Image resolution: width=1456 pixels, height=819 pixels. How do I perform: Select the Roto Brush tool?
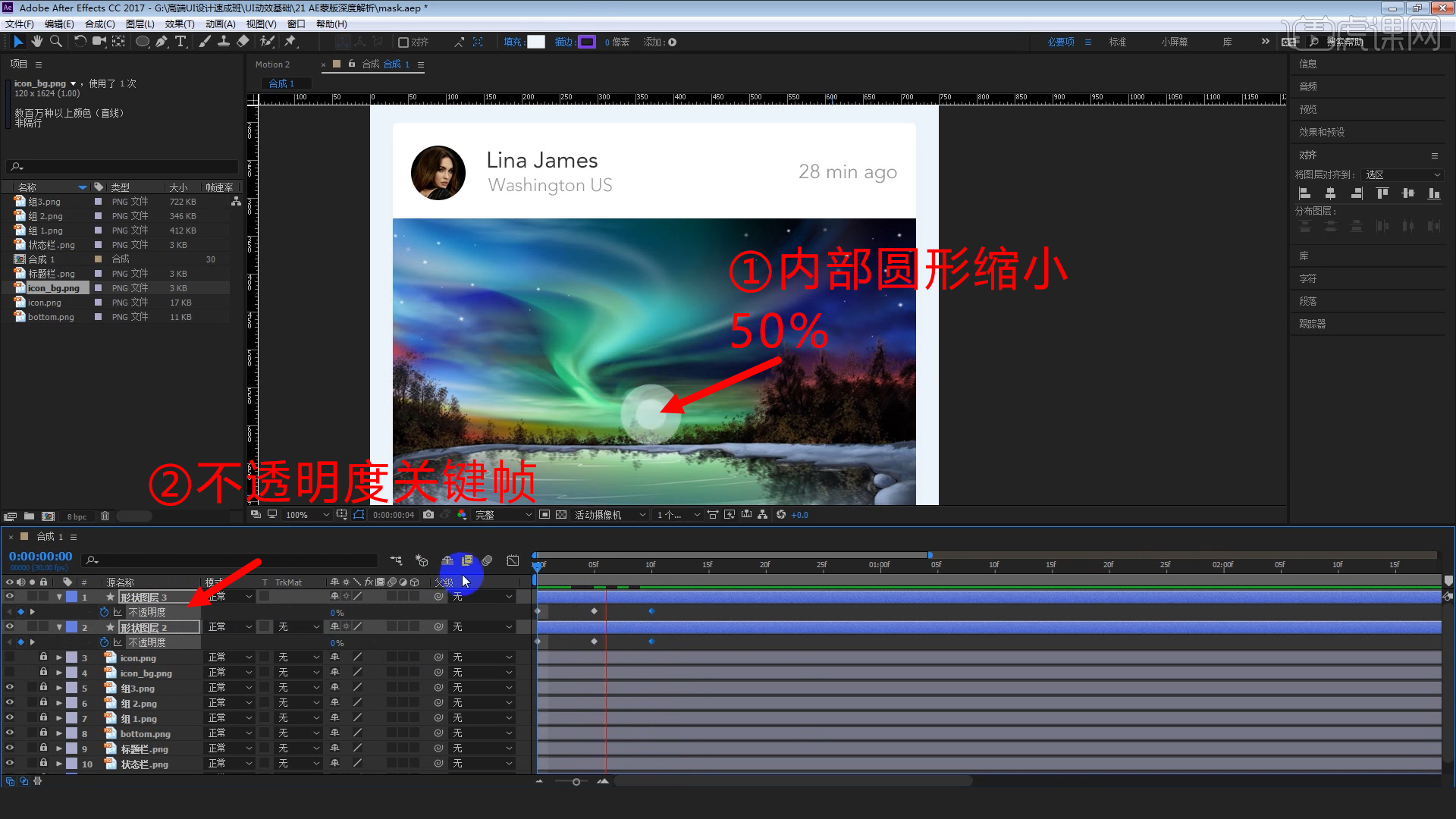(267, 42)
